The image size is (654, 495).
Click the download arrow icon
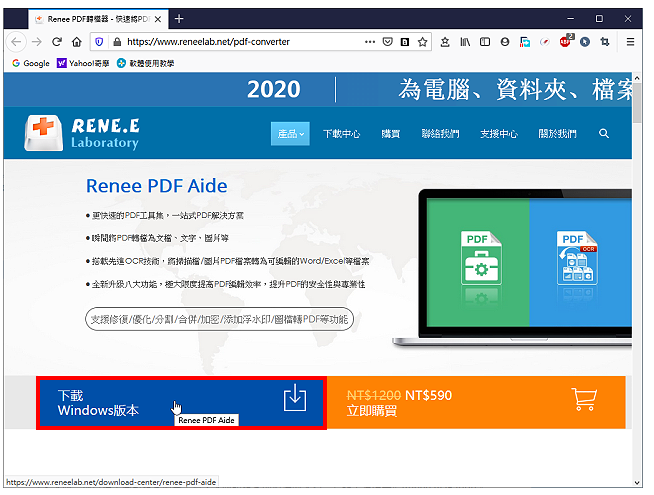[295, 398]
